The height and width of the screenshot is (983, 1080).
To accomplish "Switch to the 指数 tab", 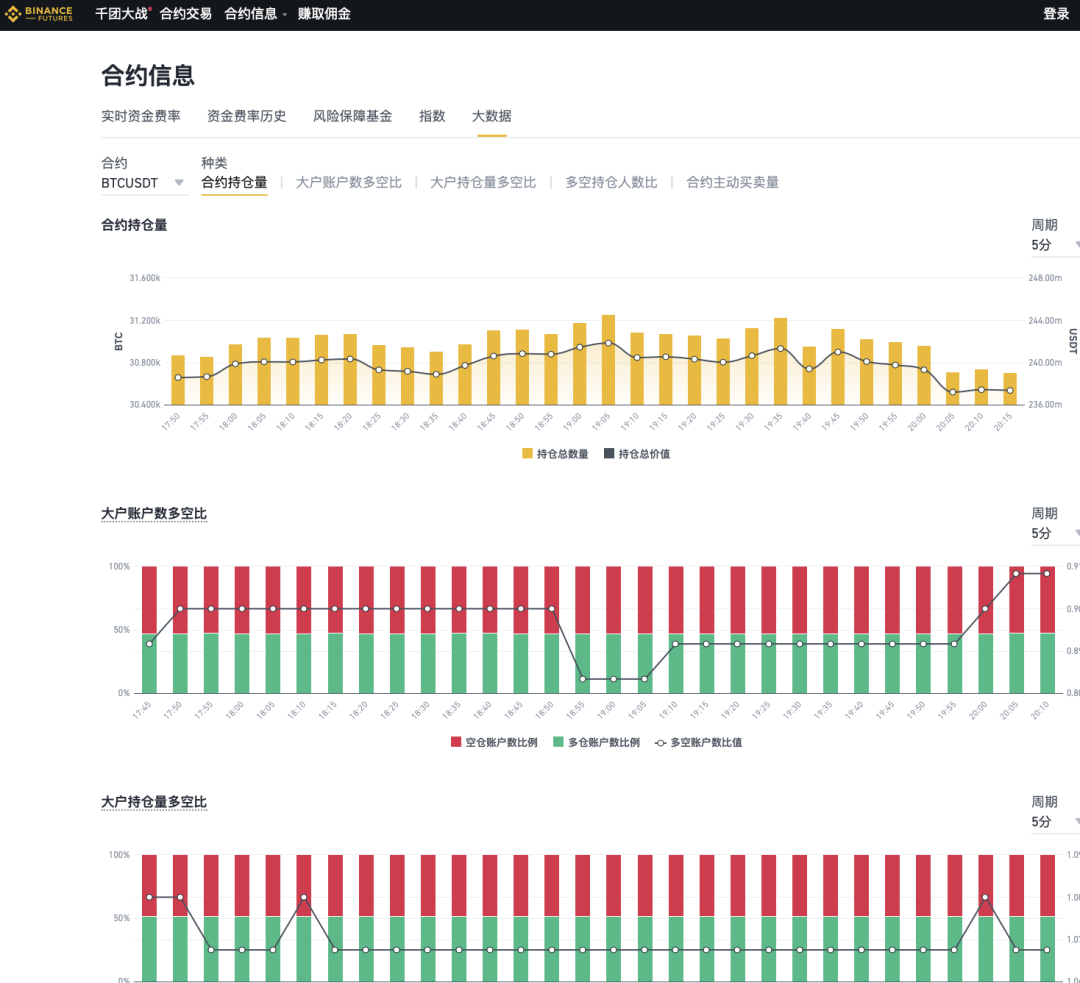I will [x=432, y=115].
